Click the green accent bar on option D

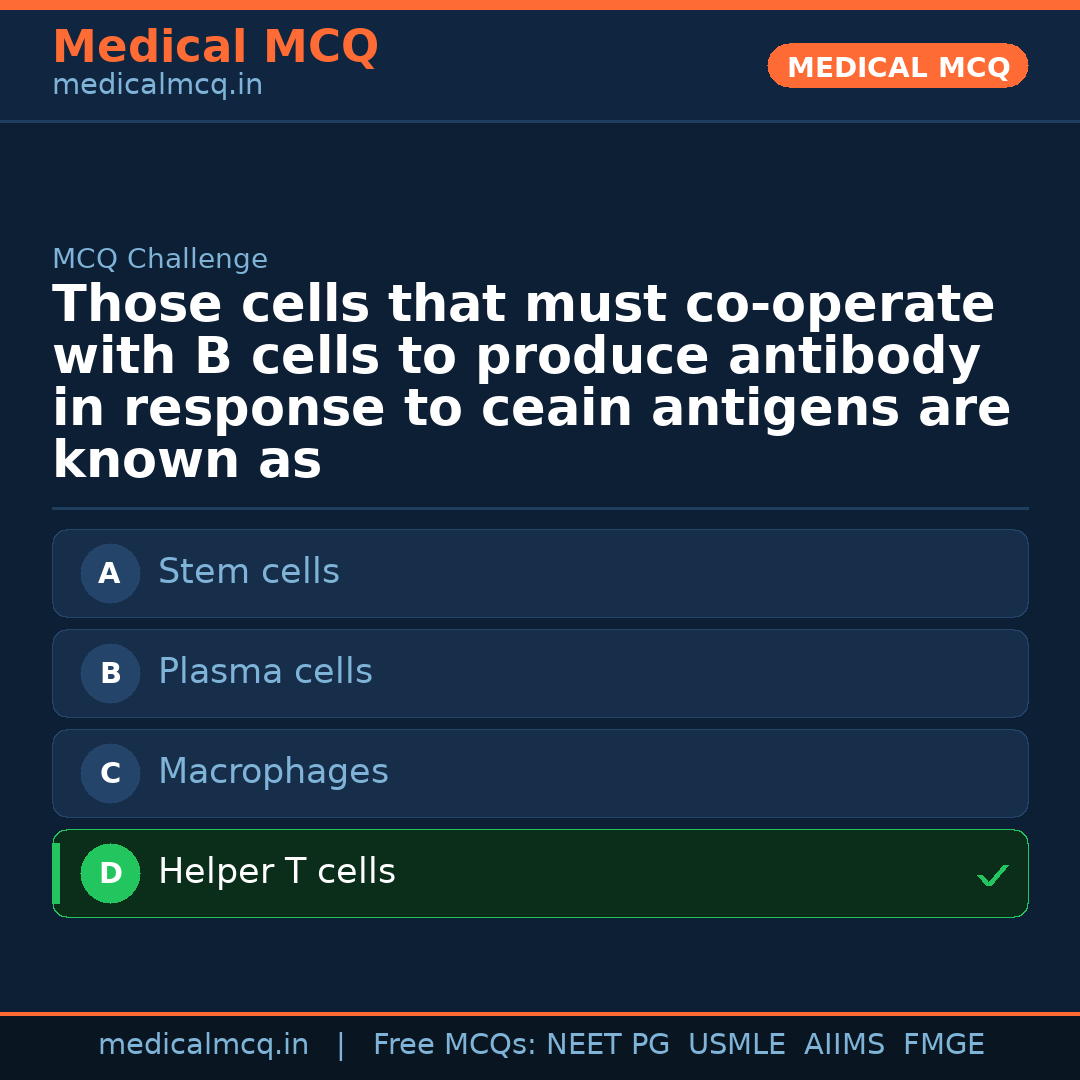tap(56, 874)
